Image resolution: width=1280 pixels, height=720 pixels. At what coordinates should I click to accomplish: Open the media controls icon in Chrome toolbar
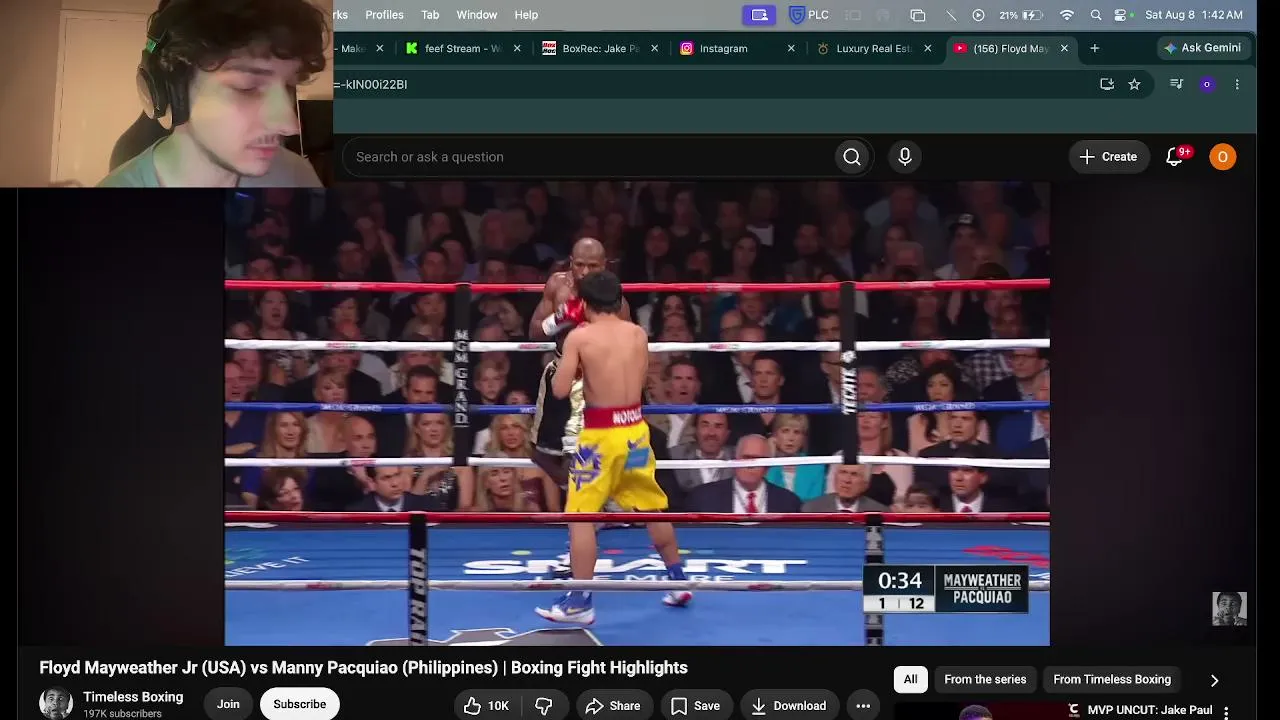pyautogui.click(x=1177, y=85)
